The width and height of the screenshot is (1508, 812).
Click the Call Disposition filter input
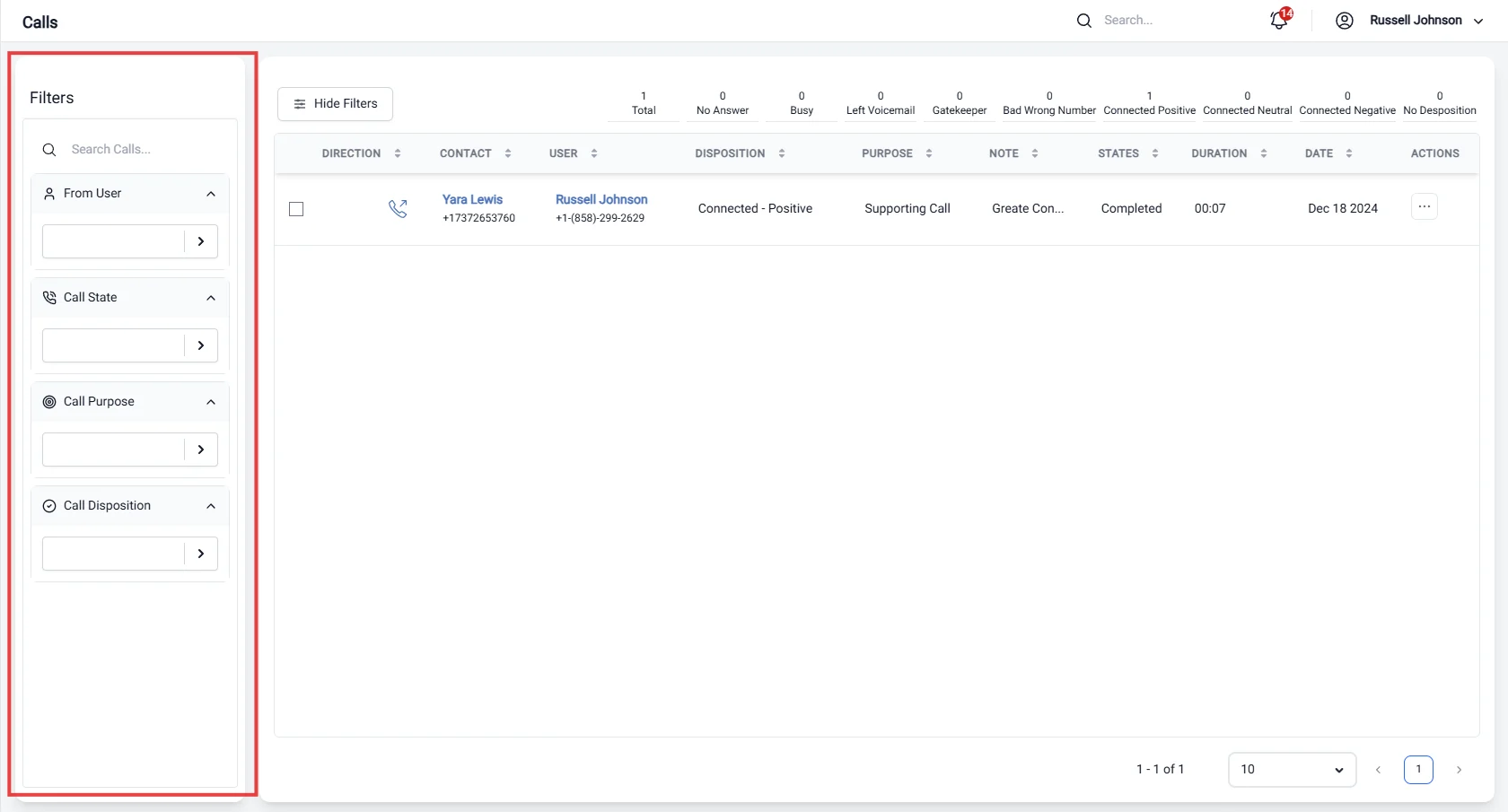coord(113,554)
